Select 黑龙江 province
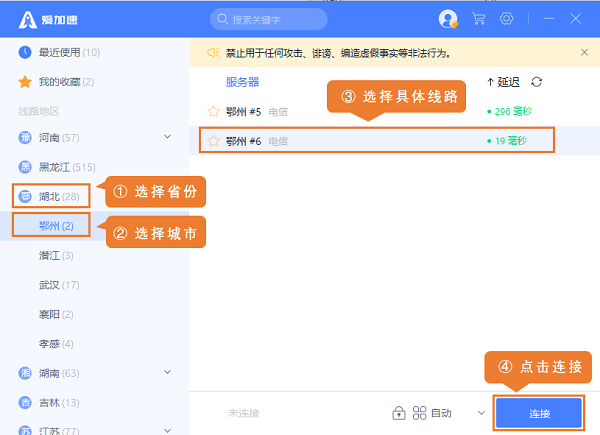The image size is (600, 435). [x=67, y=167]
